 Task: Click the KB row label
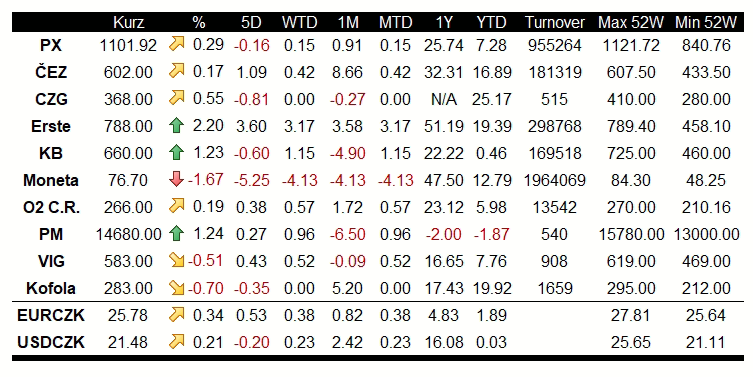pos(51,153)
